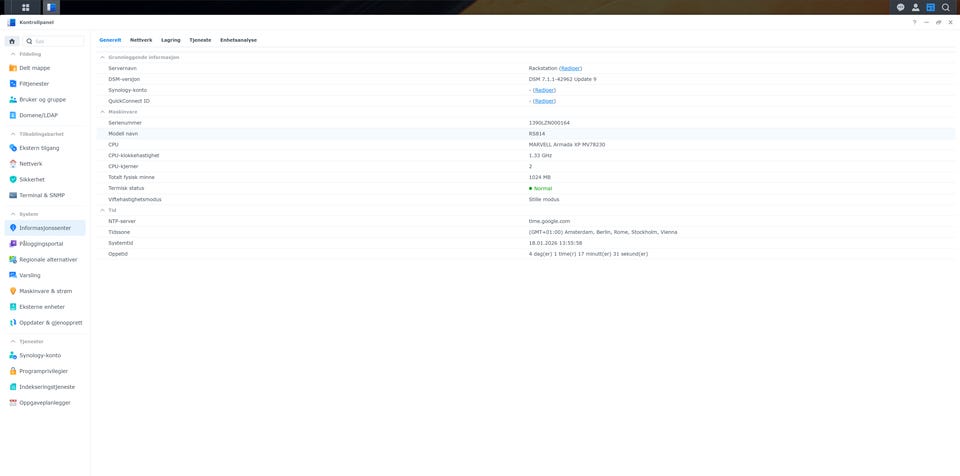Collapse the Maskinvare info group
The height and width of the screenshot is (476, 960).
(102, 112)
